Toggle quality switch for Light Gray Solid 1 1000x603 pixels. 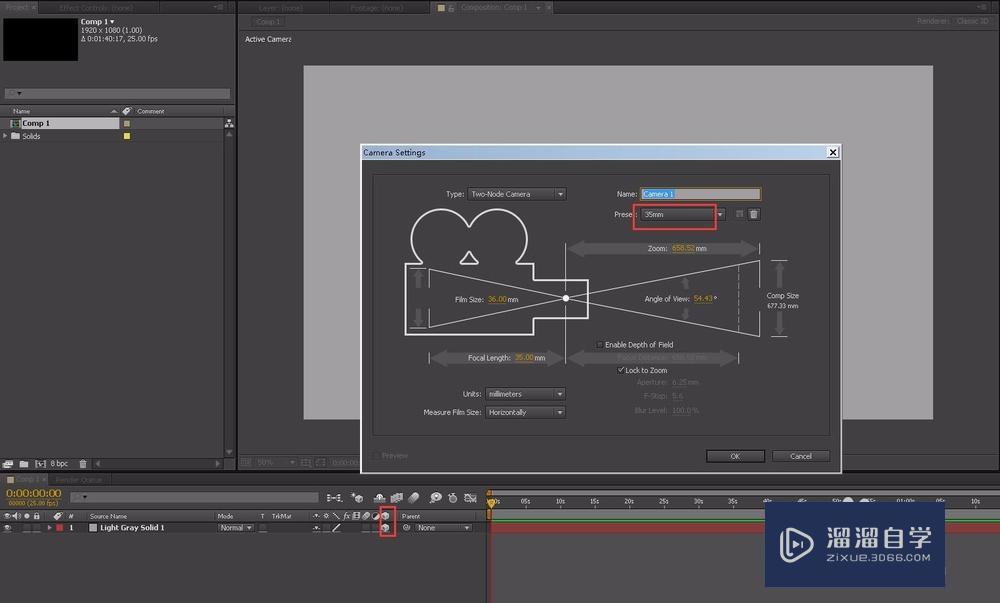(336, 528)
